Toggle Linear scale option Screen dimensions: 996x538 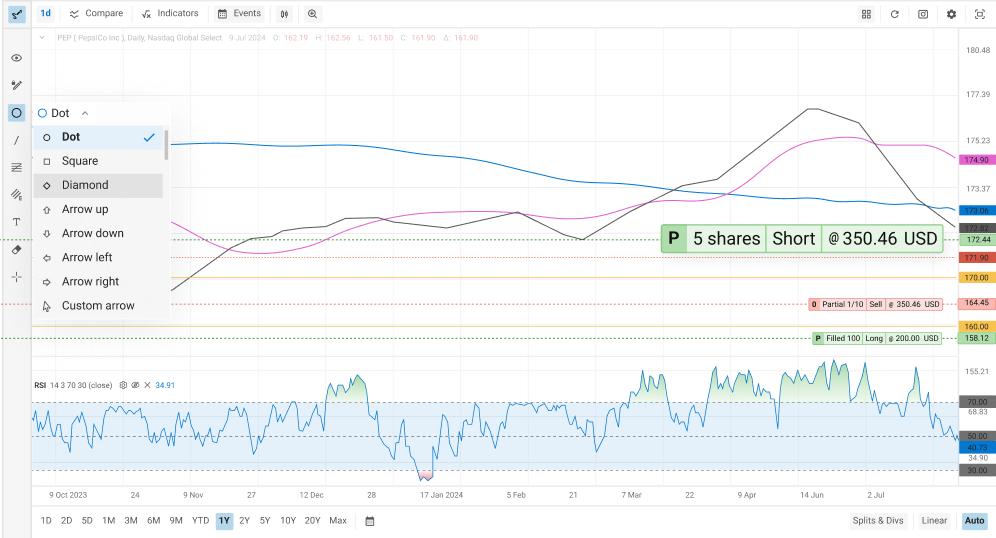tap(934, 521)
